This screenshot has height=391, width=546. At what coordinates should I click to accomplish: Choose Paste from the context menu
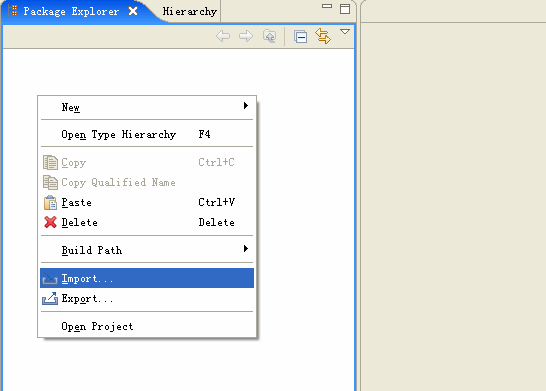click(x=147, y=203)
